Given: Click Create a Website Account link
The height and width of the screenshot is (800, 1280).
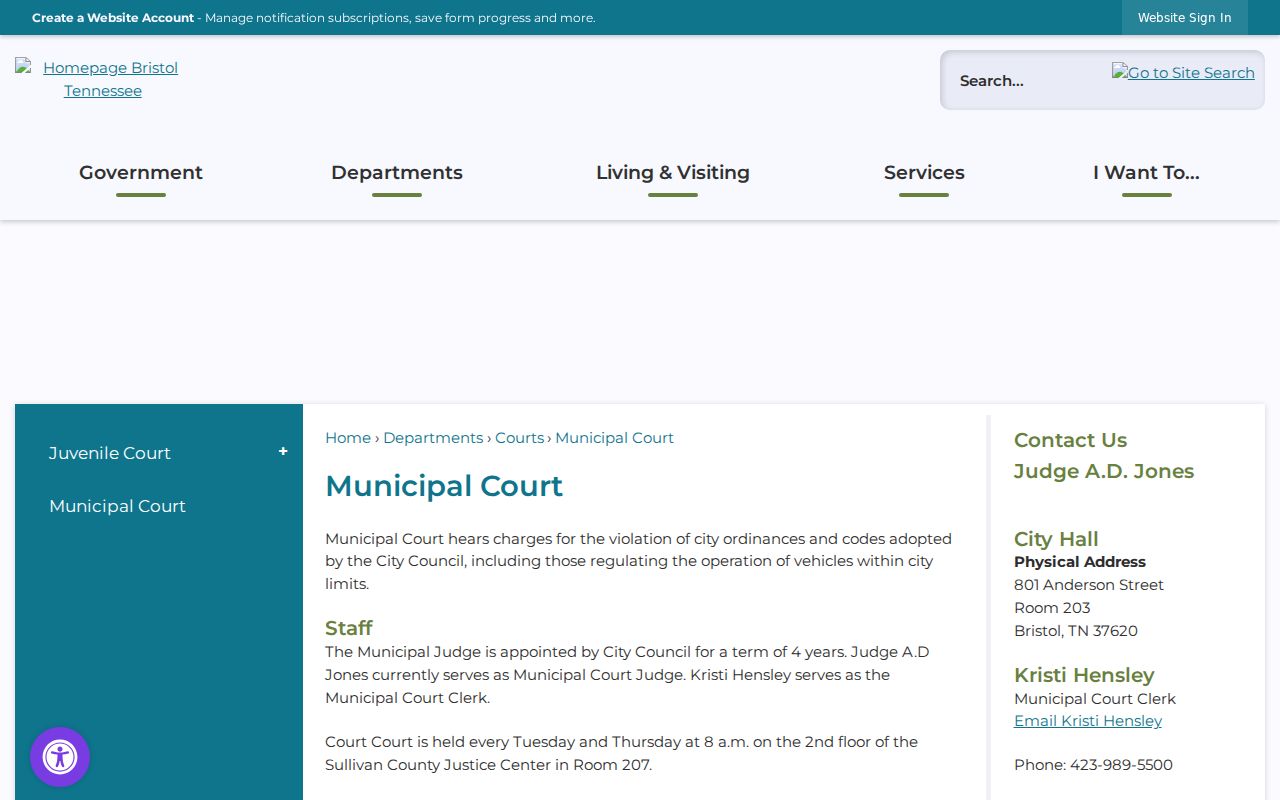Looking at the screenshot, I should pos(113,18).
